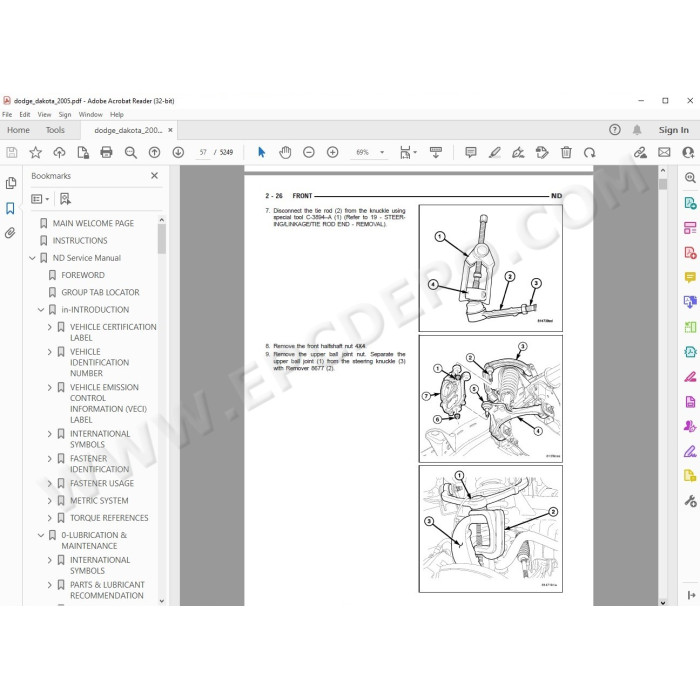Open the More Tools wrench icon
Viewport: 700px width, 700px height.
click(x=690, y=501)
